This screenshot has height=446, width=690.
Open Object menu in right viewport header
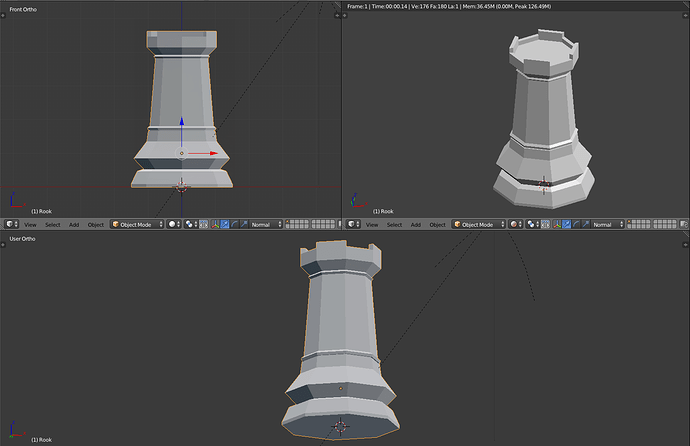(x=437, y=225)
